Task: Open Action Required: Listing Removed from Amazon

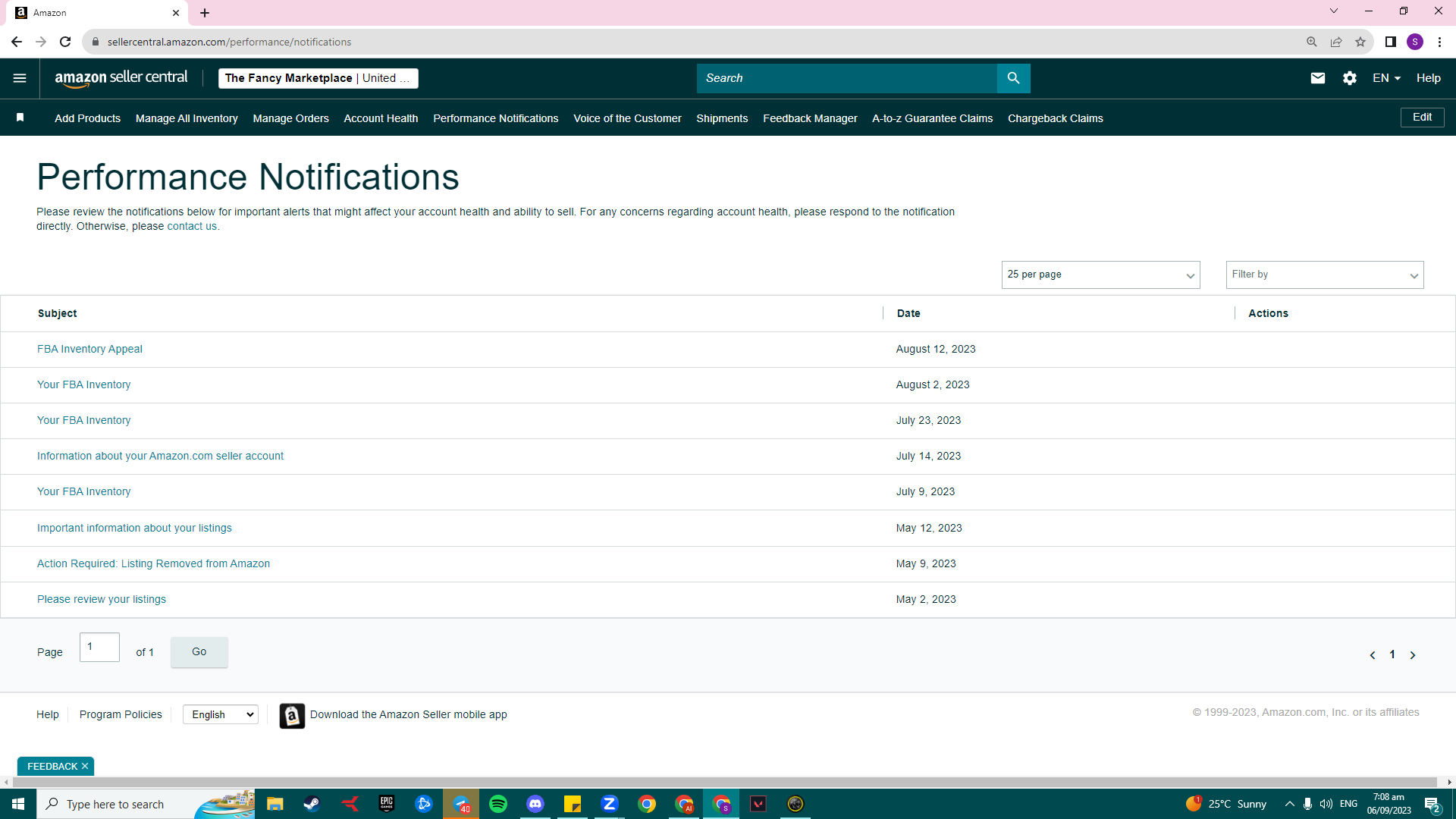Action: (153, 564)
